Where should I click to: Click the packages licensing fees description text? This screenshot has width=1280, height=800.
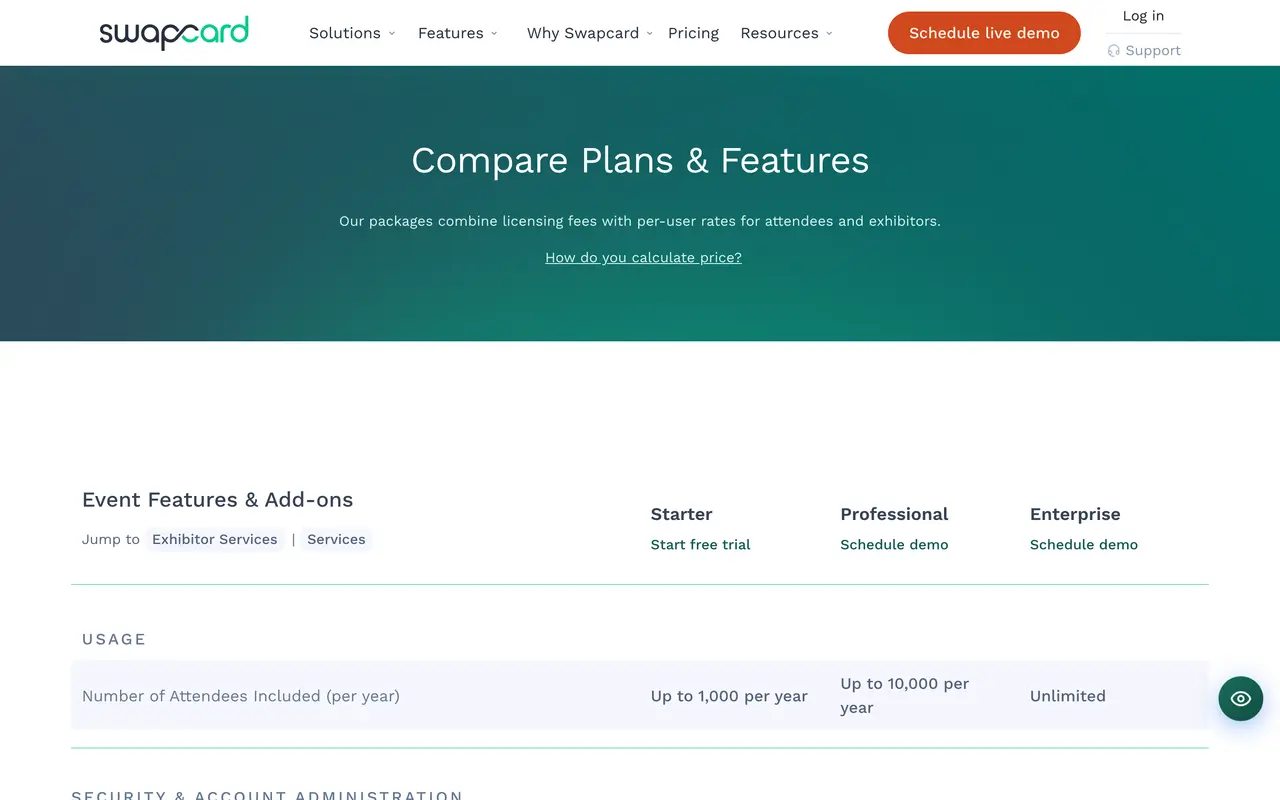click(640, 221)
